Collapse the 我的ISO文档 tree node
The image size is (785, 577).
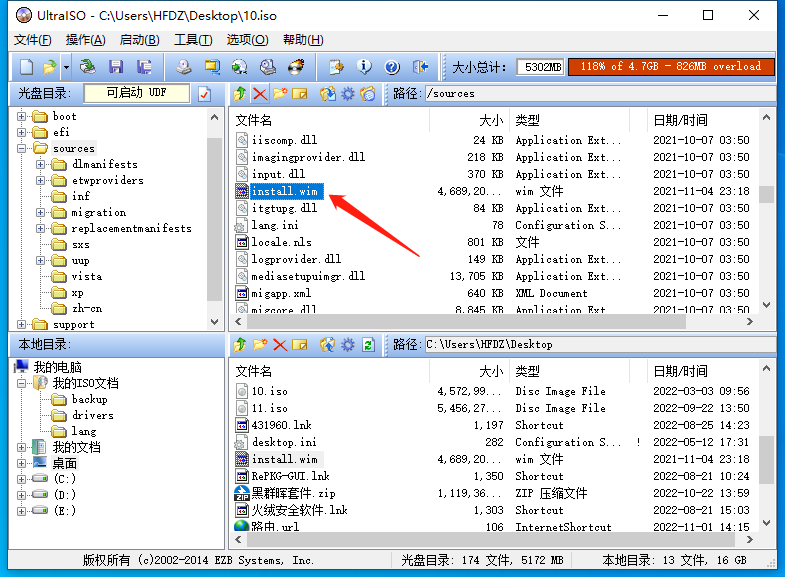coord(22,384)
